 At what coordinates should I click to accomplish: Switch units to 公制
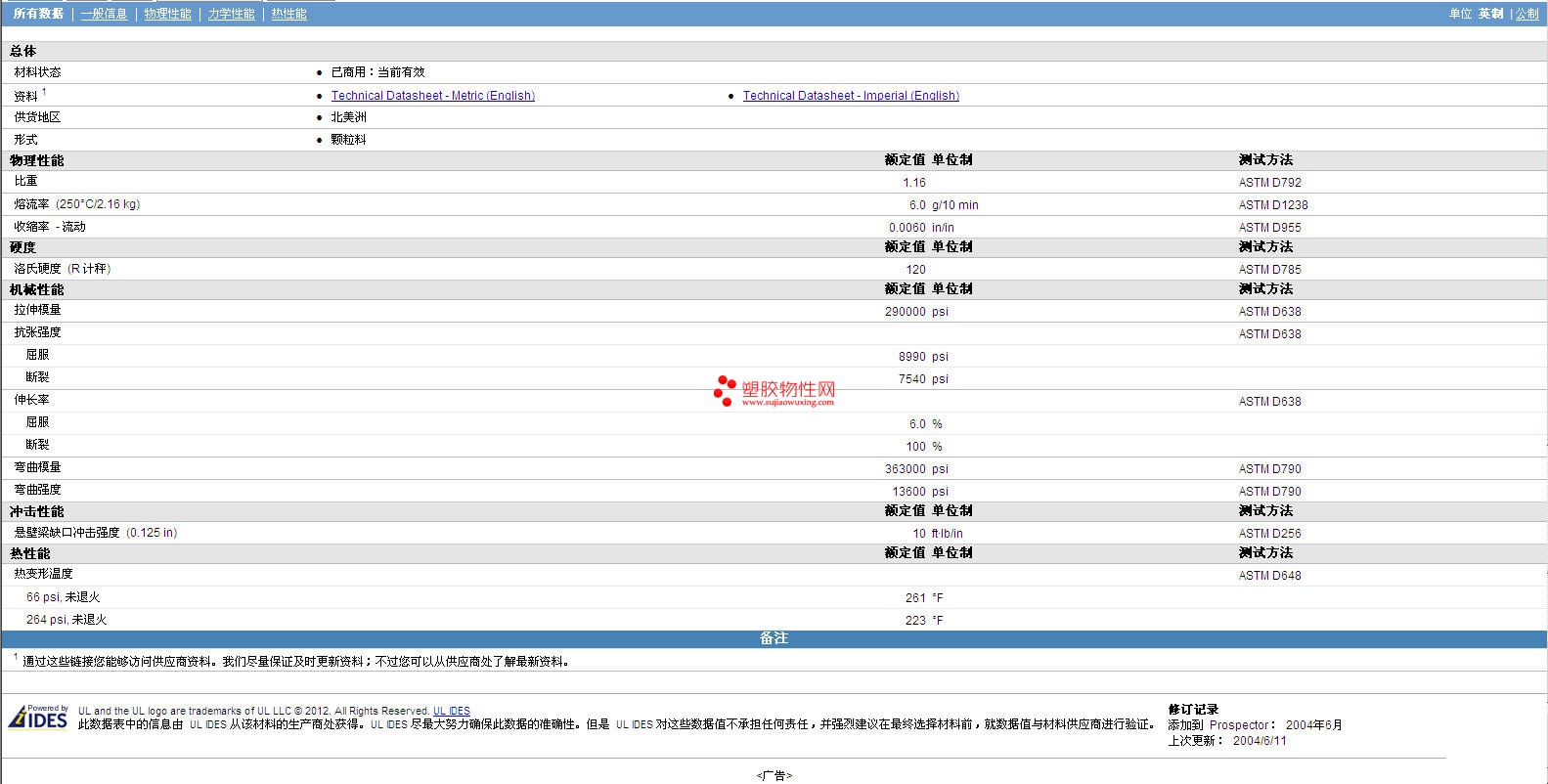coord(1526,14)
